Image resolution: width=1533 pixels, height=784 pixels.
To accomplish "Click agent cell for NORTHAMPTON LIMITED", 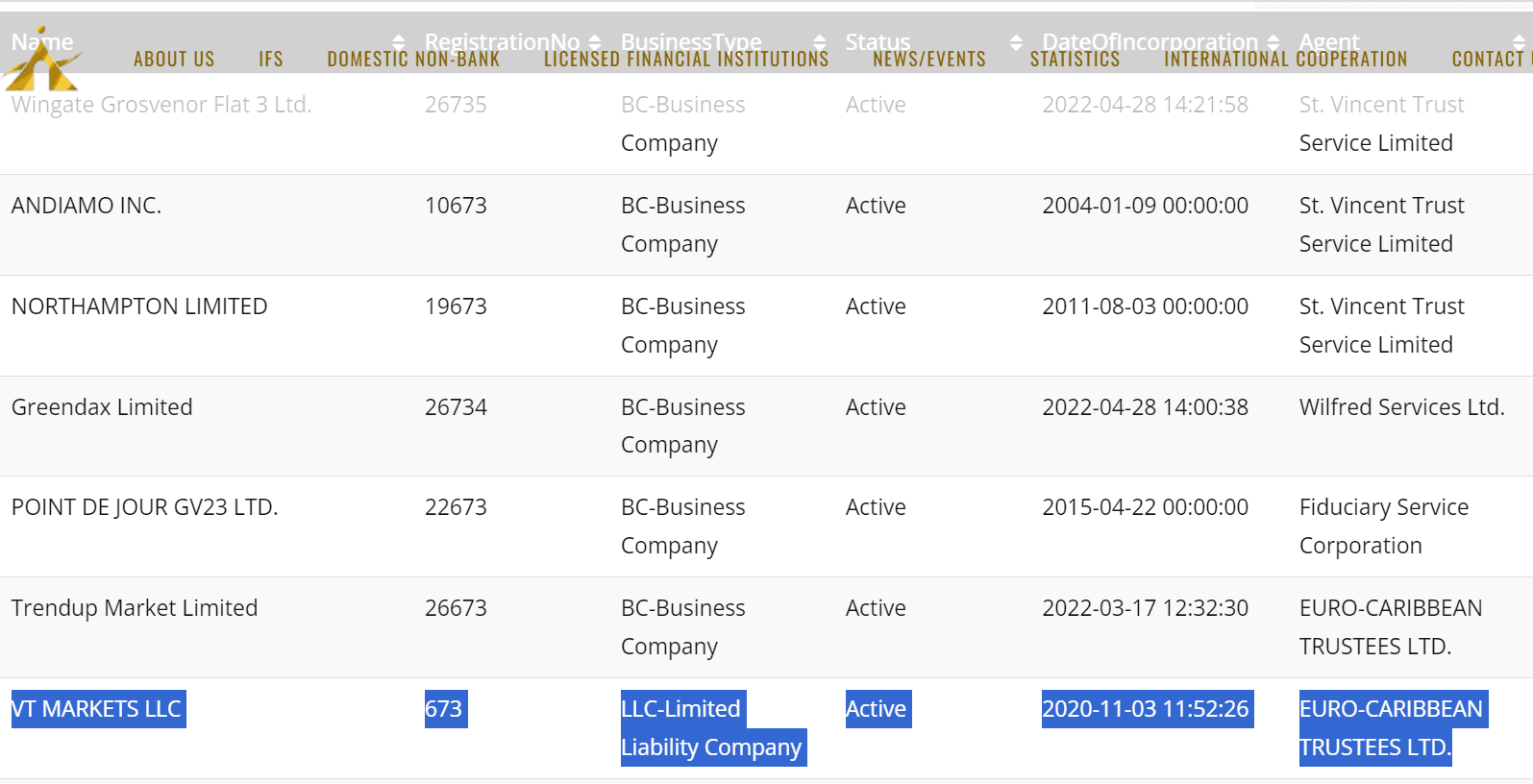I will [1382, 326].
